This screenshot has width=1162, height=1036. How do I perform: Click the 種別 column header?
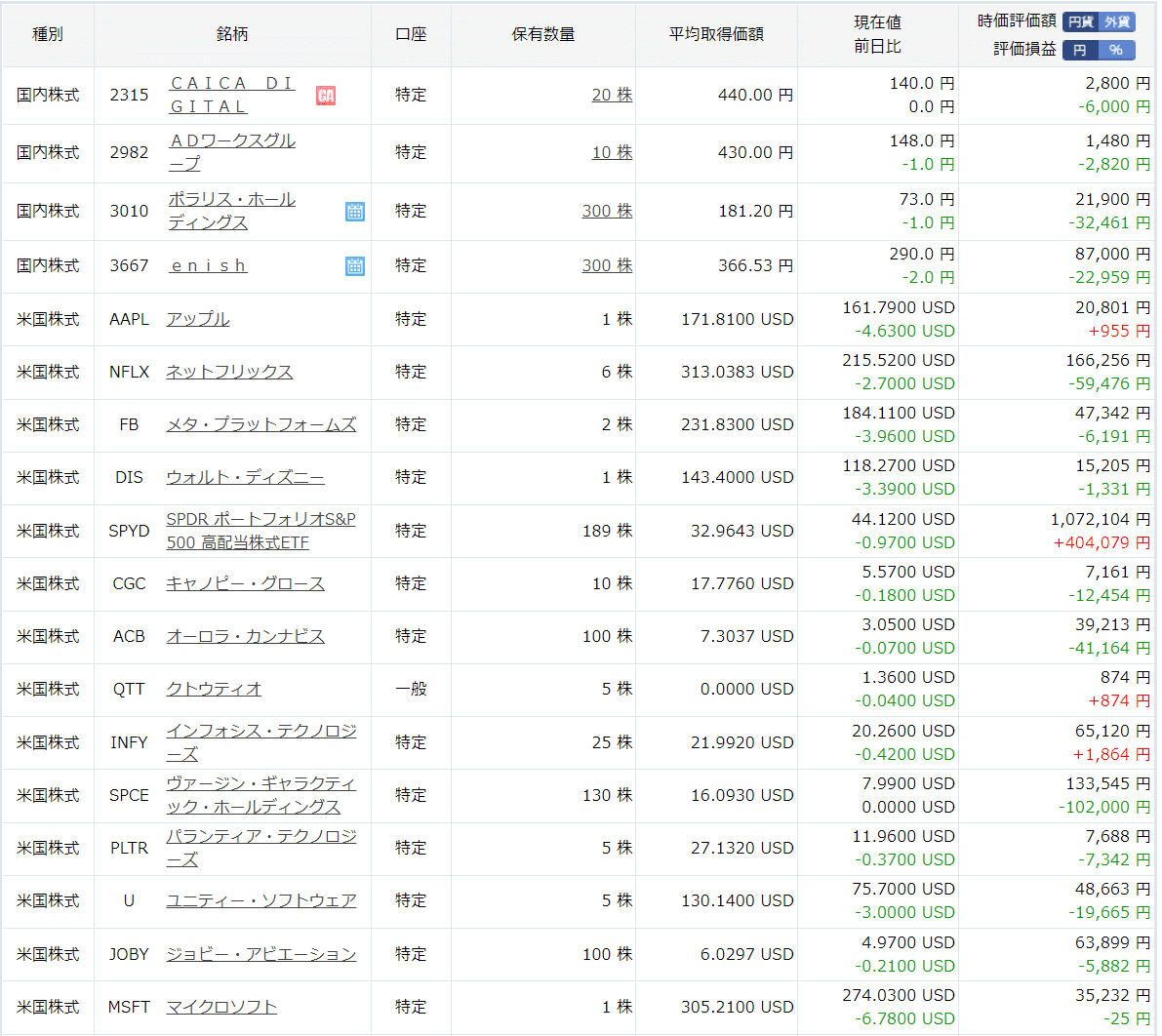pyautogui.click(x=48, y=34)
